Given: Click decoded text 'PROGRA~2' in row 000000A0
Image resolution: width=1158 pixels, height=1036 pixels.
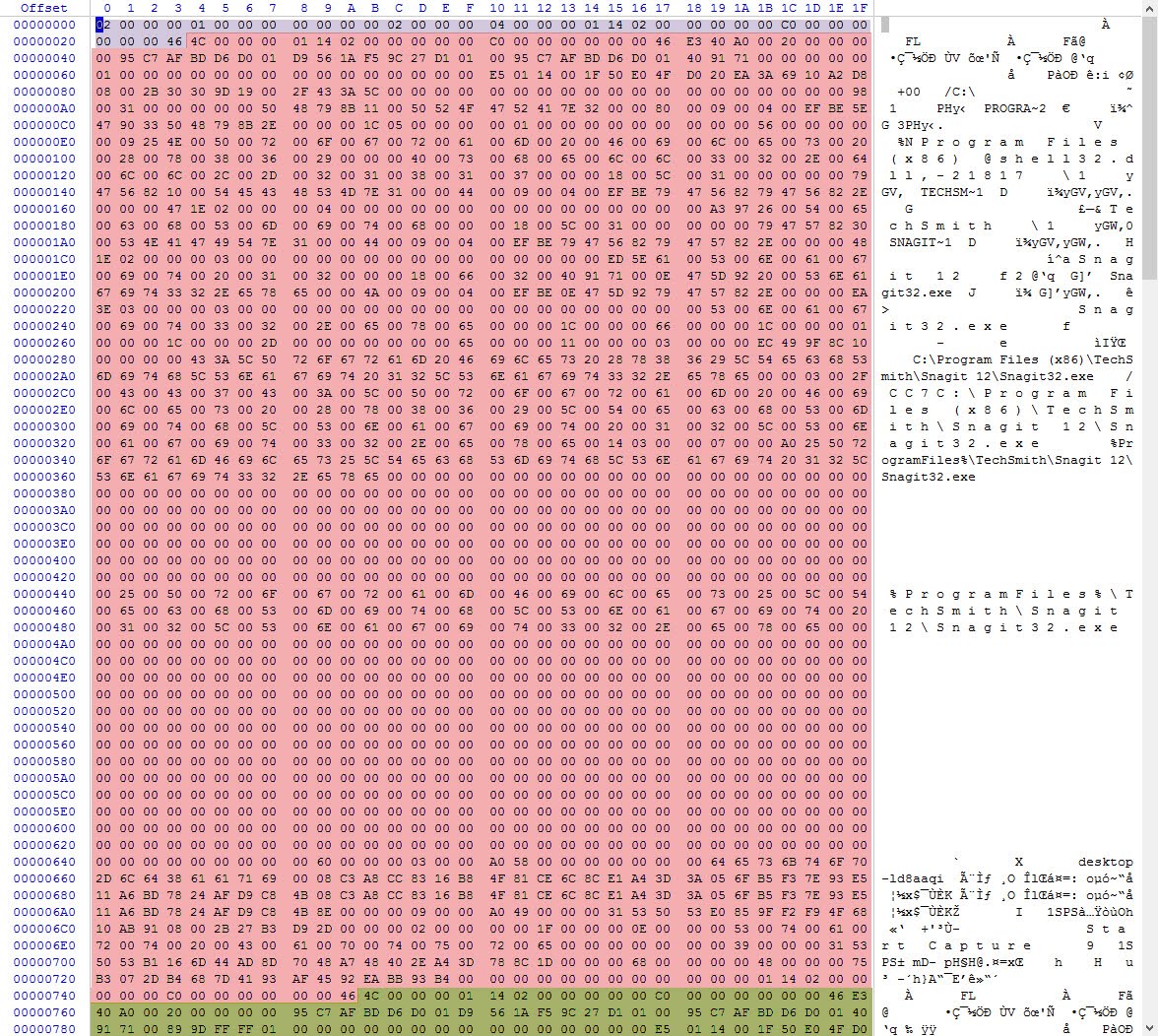Looking at the screenshot, I should [x=1014, y=108].
